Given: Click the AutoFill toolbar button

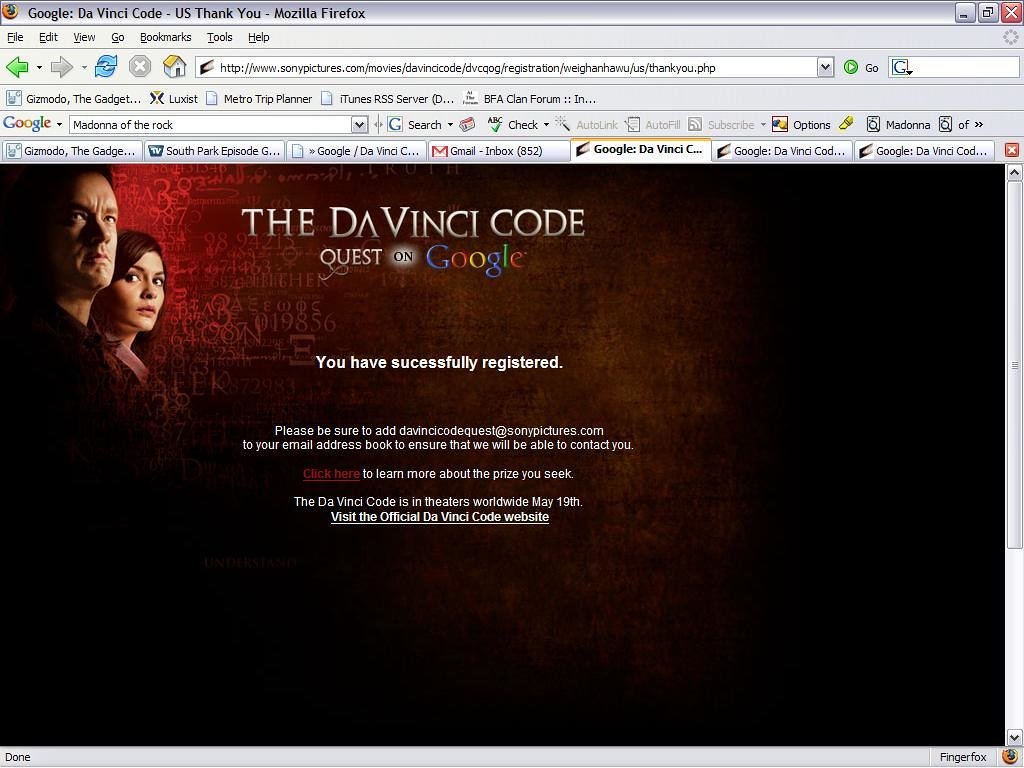Looking at the screenshot, I should pos(653,125).
